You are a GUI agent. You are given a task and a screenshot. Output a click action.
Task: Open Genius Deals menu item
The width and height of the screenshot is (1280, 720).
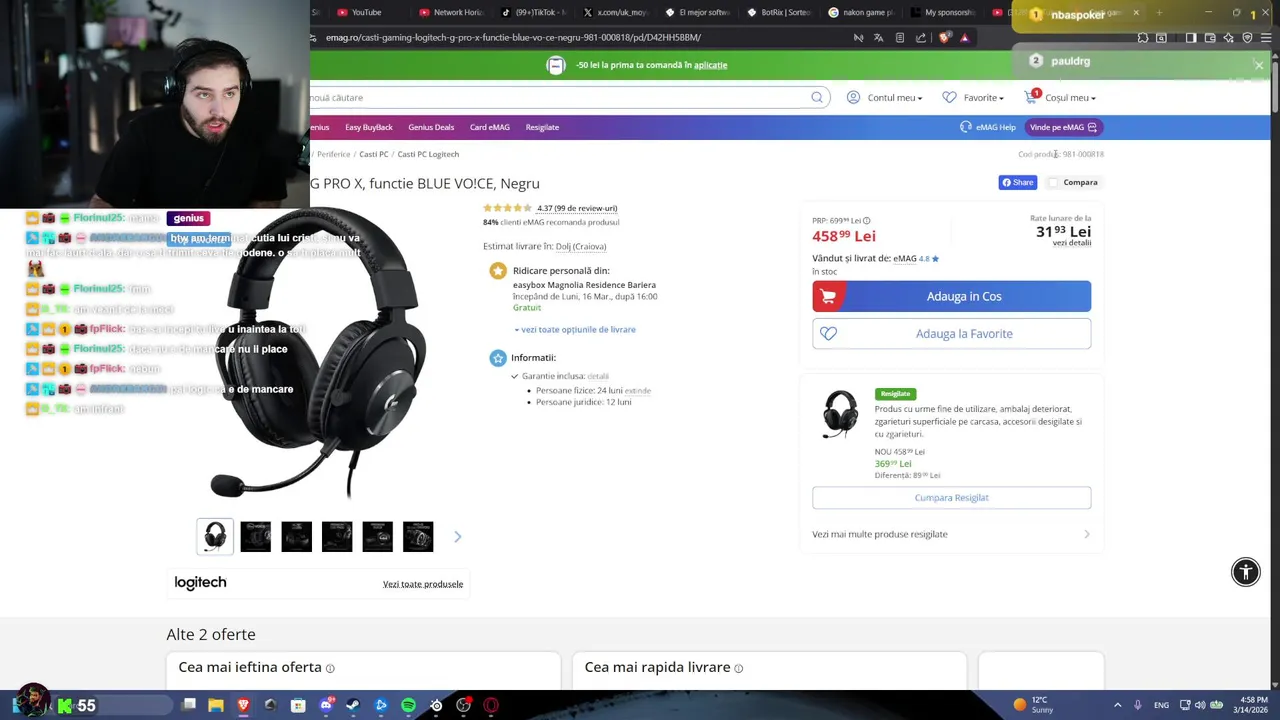(431, 127)
